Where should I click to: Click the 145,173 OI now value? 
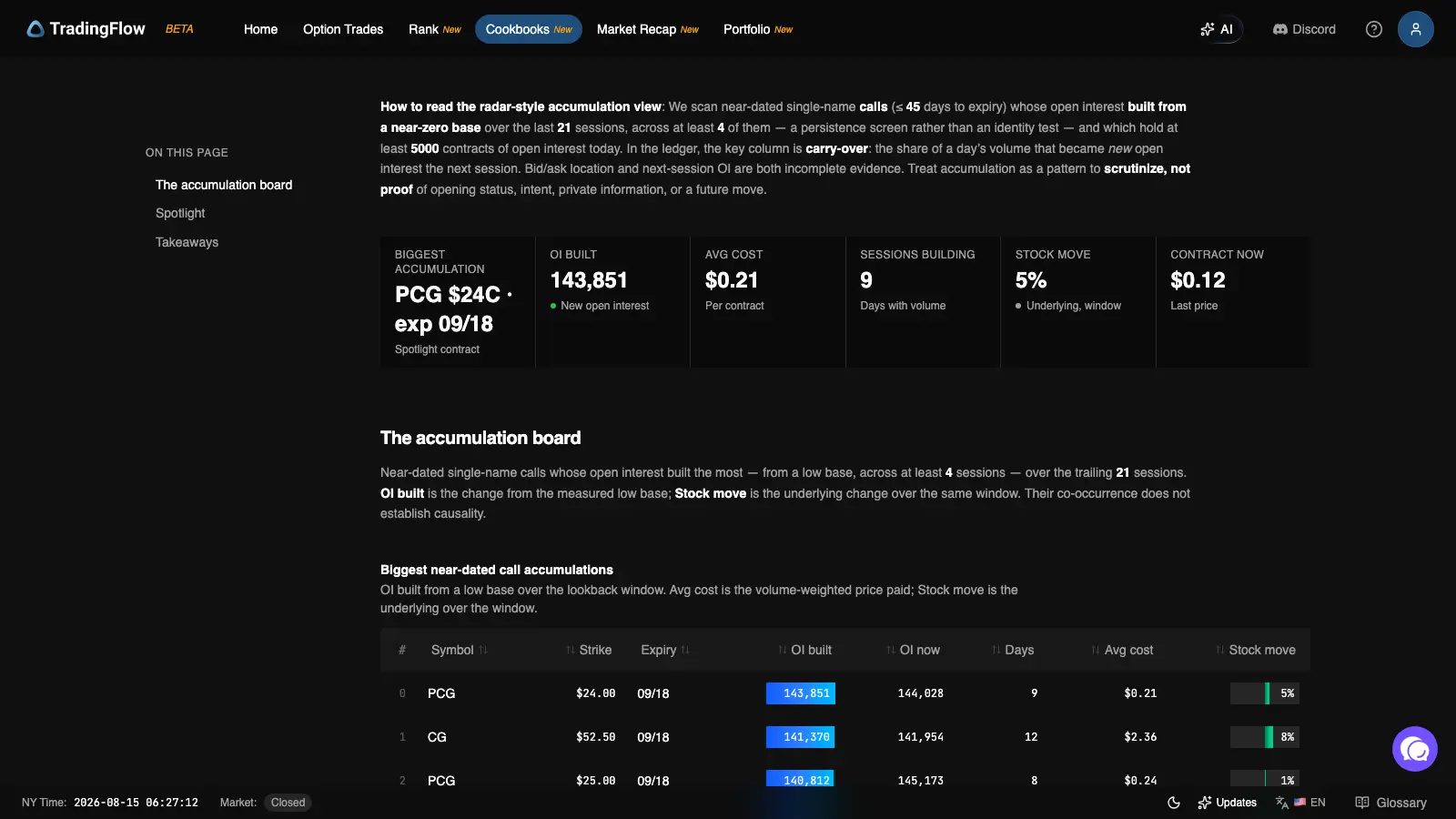point(921,780)
